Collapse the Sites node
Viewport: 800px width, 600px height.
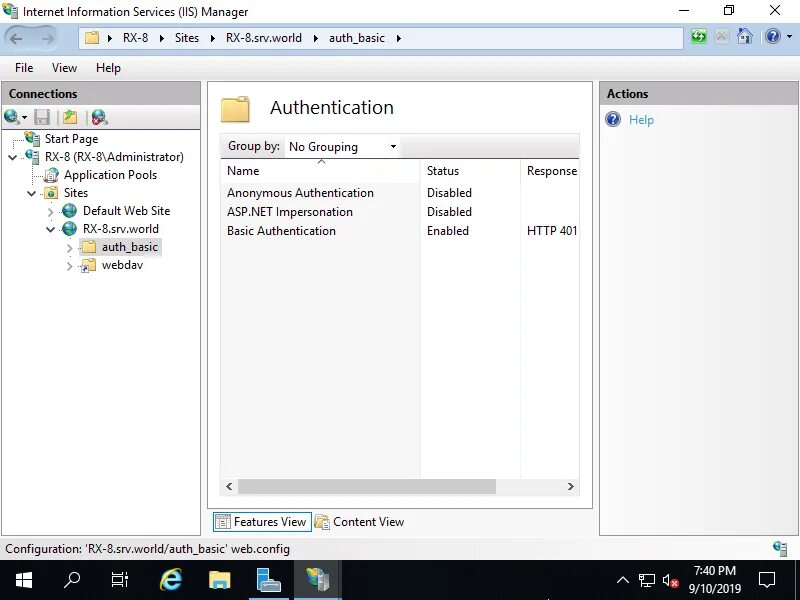coord(32,193)
